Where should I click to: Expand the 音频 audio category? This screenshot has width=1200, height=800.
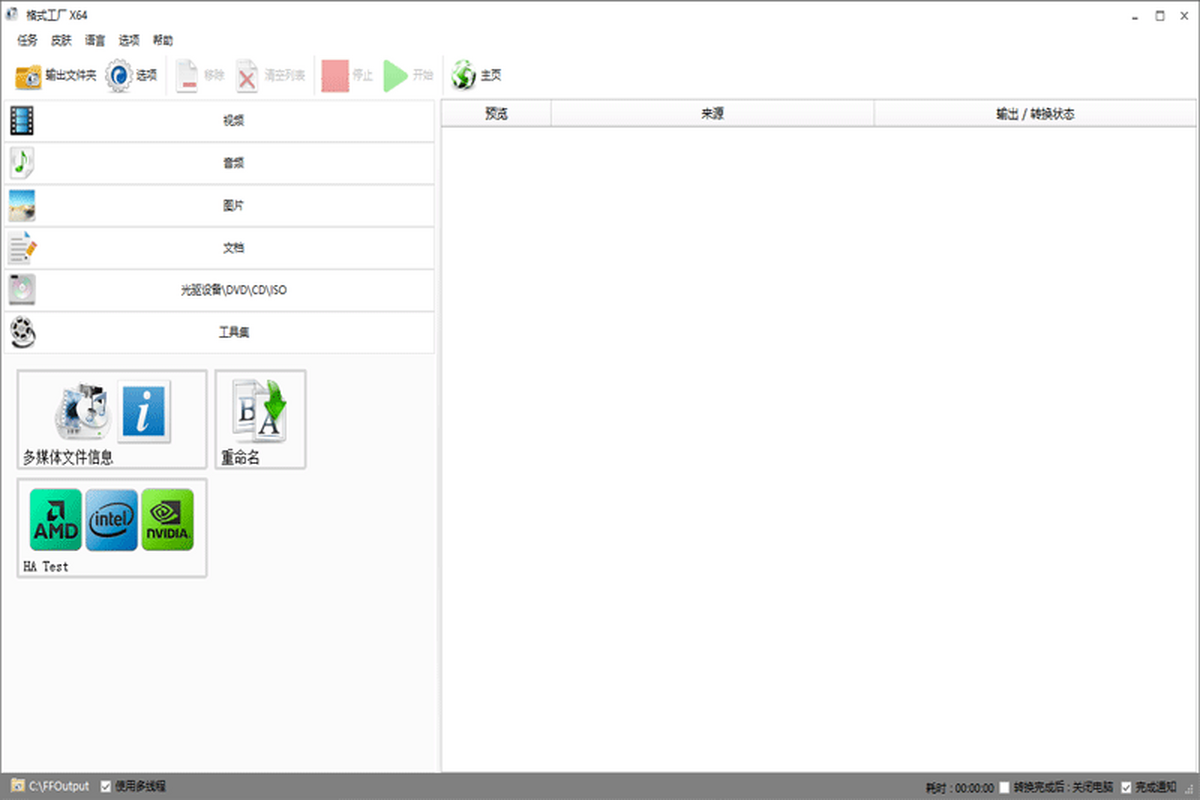click(x=219, y=163)
